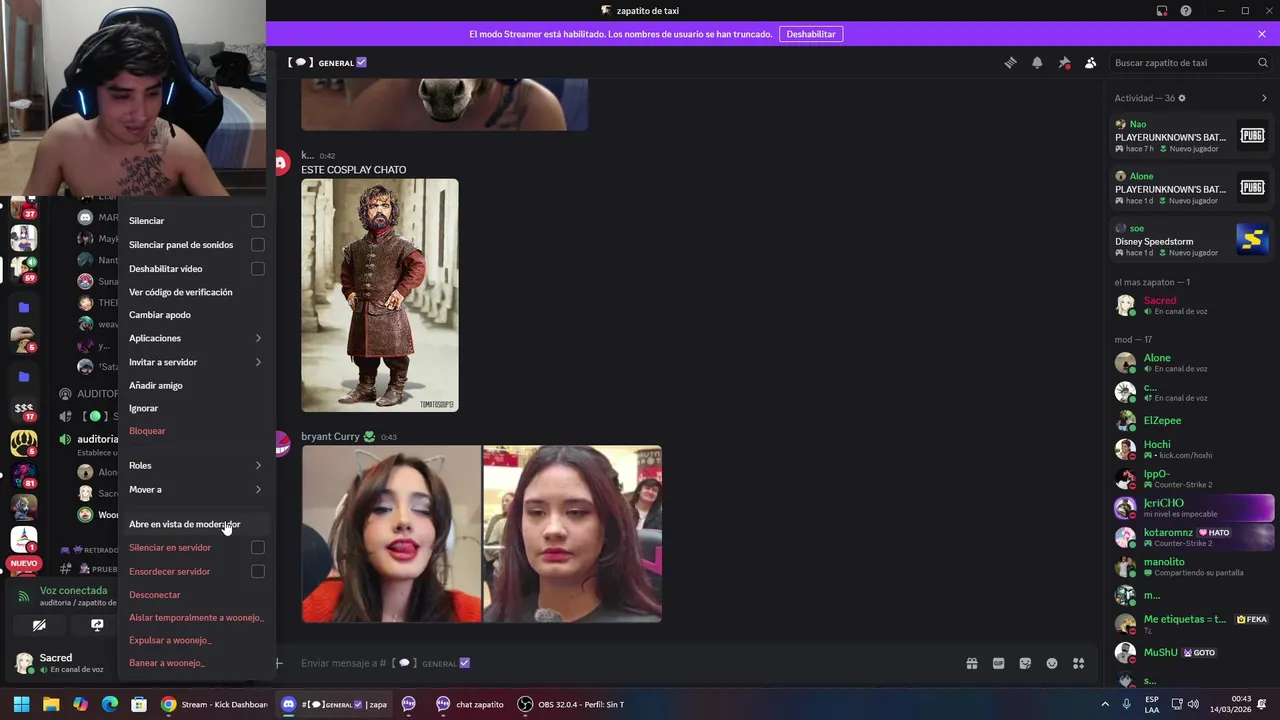Toggle Ensordecer servidor checkbox
Viewport: 1280px width, 720px height.
pyautogui.click(x=258, y=572)
